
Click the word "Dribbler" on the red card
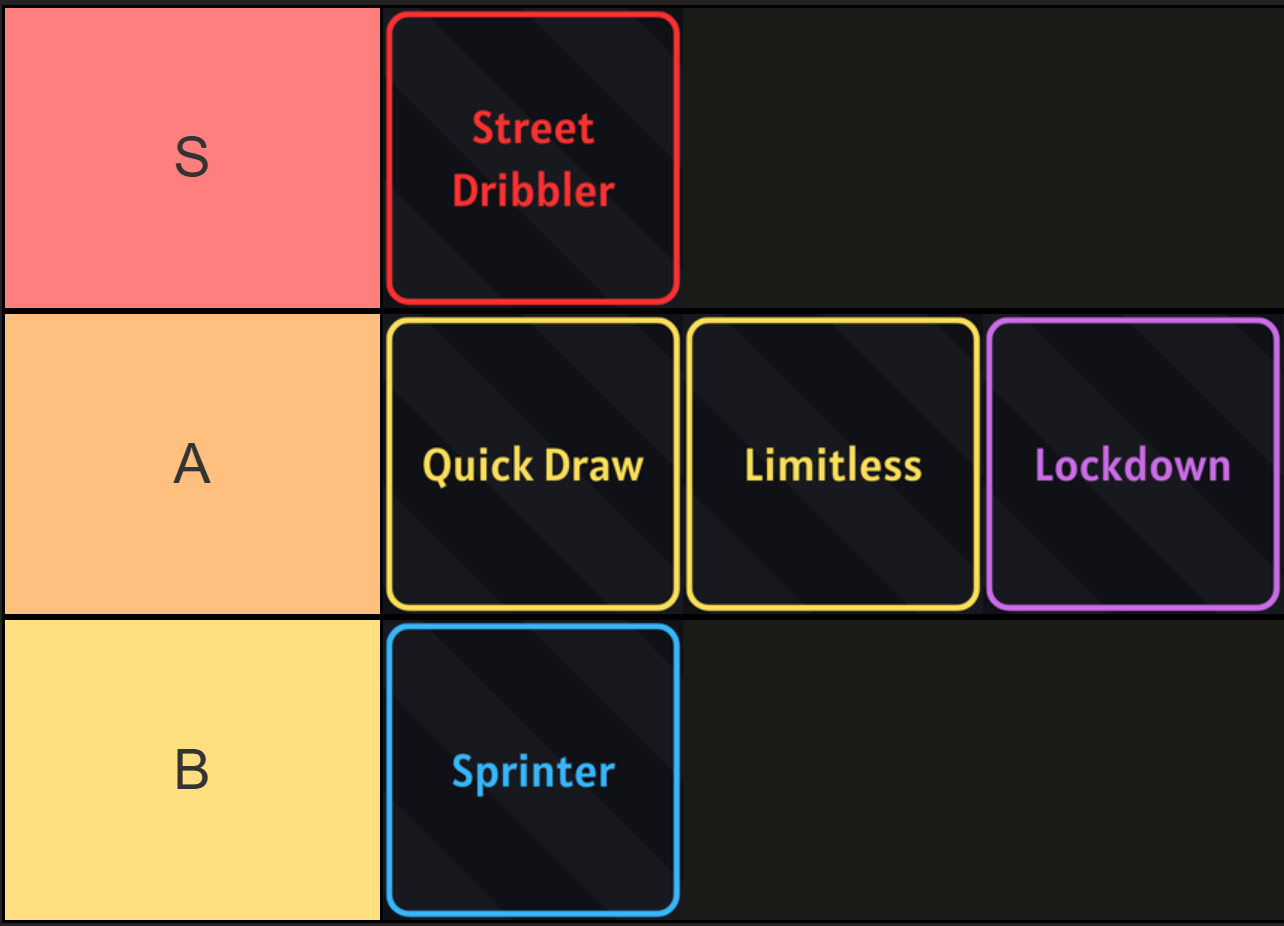[x=533, y=191]
